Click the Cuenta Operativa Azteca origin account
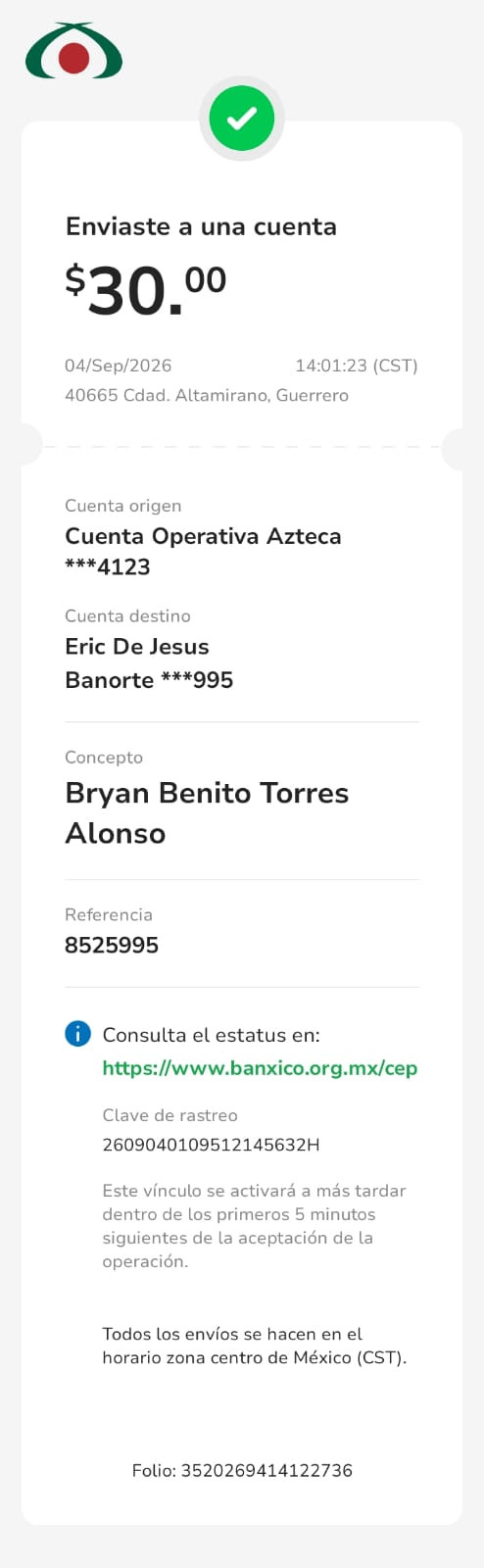Viewport: 484px width, 1568px height. coord(203,536)
